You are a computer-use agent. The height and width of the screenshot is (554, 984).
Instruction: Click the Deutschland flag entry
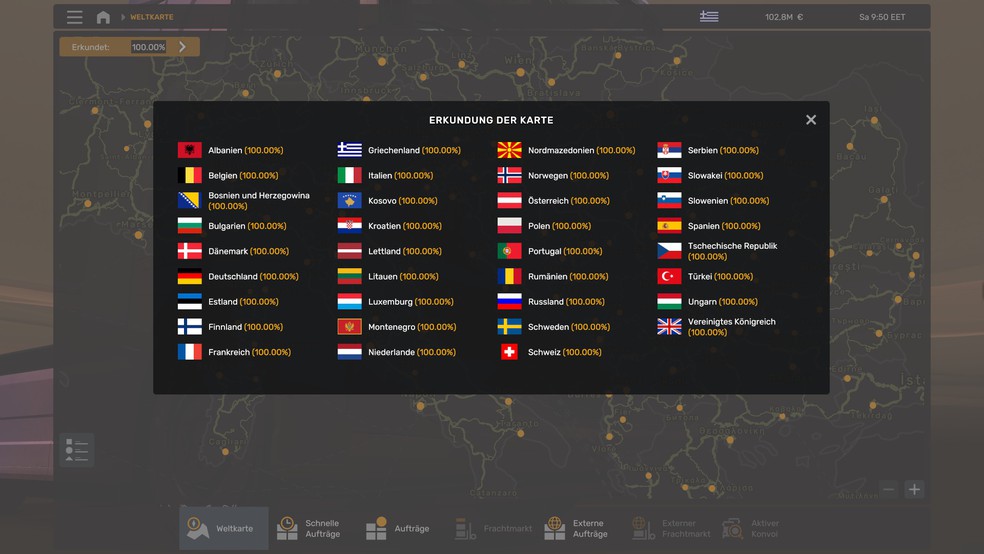pos(190,277)
